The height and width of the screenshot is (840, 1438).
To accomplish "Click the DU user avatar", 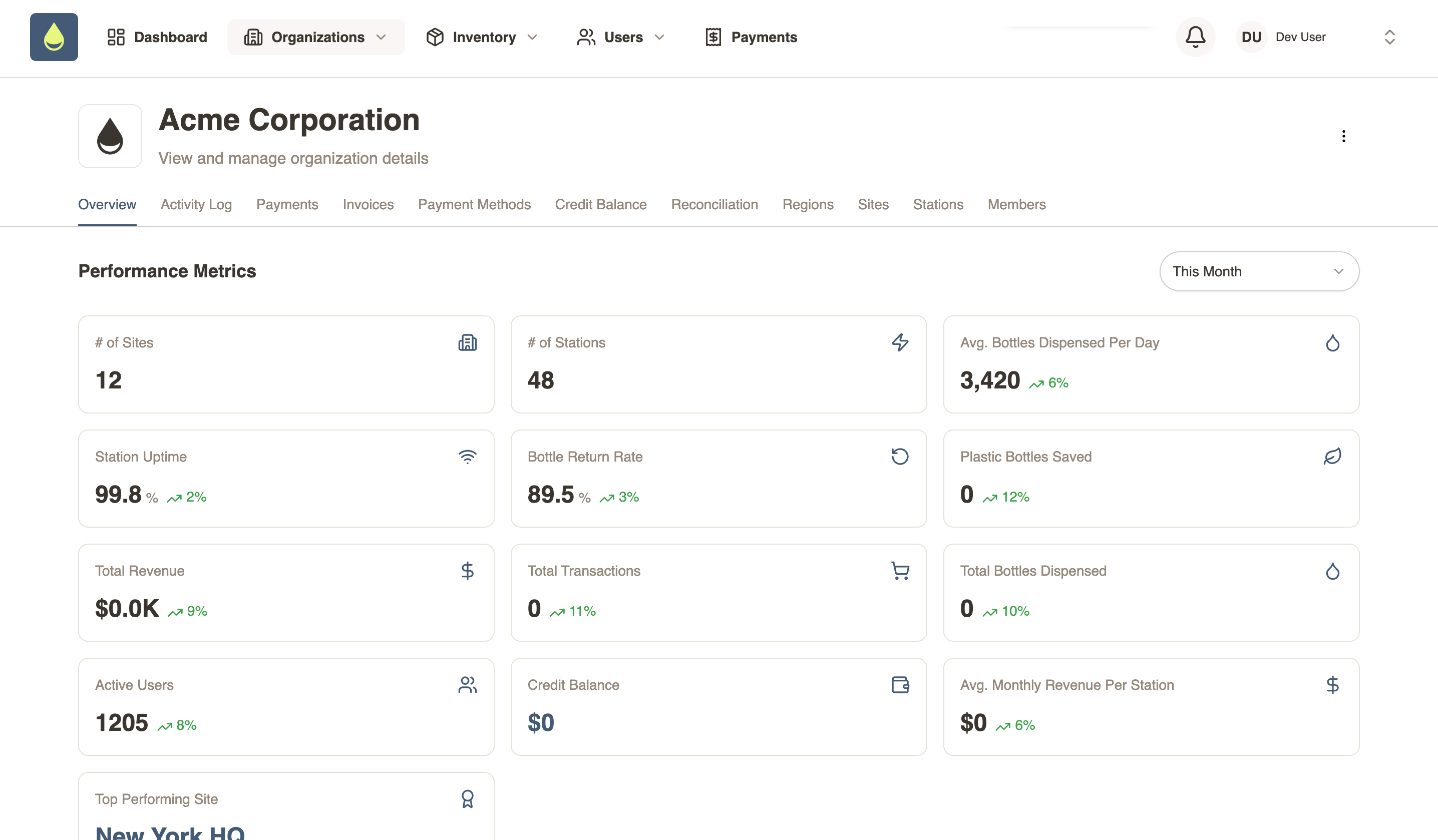I will pos(1251,37).
